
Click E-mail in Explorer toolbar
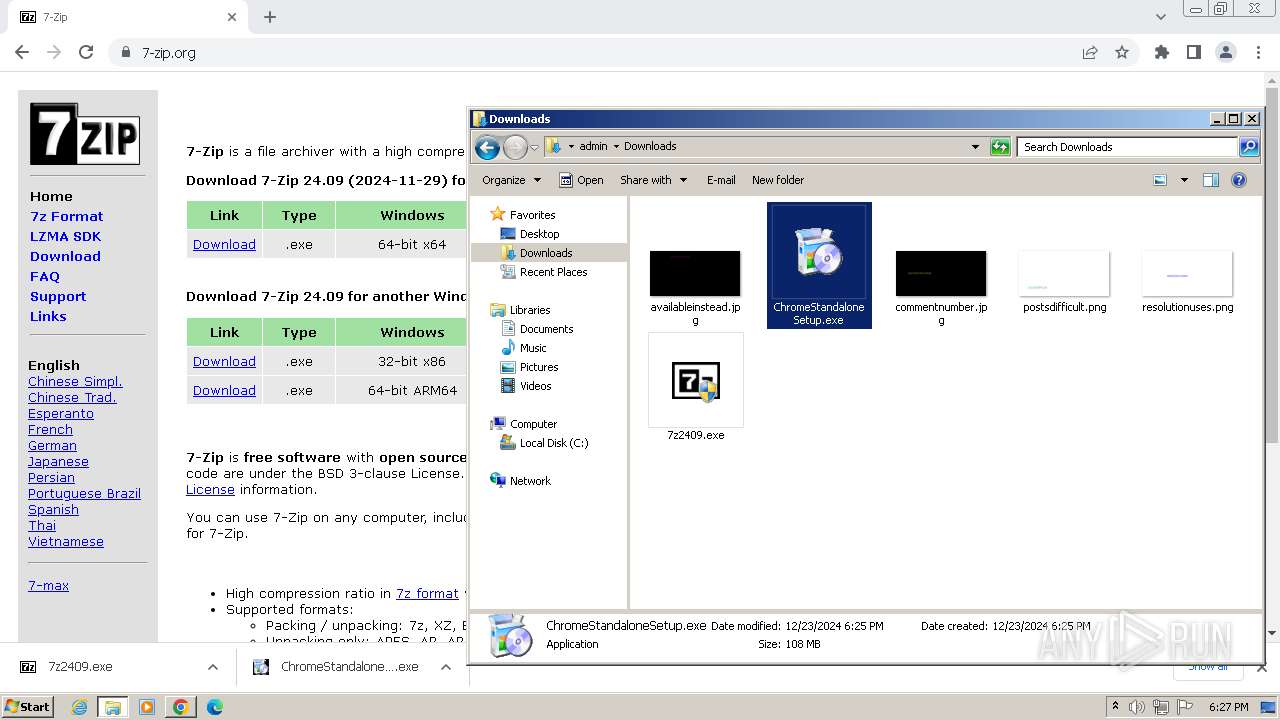click(x=721, y=180)
